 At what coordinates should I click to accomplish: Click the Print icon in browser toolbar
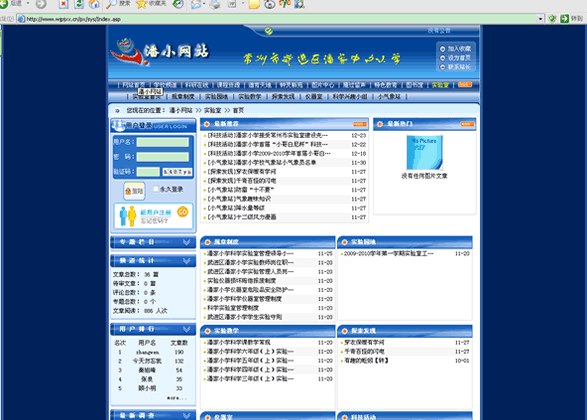click(x=215, y=4)
